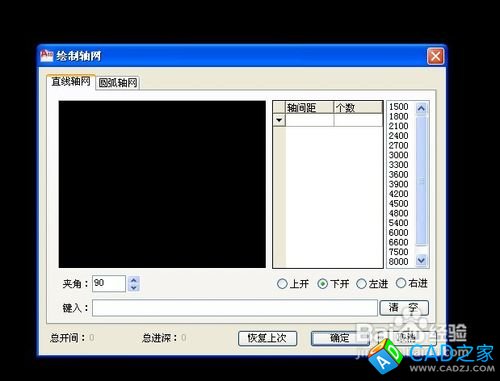Click the black axis grid preview area

tap(162, 184)
